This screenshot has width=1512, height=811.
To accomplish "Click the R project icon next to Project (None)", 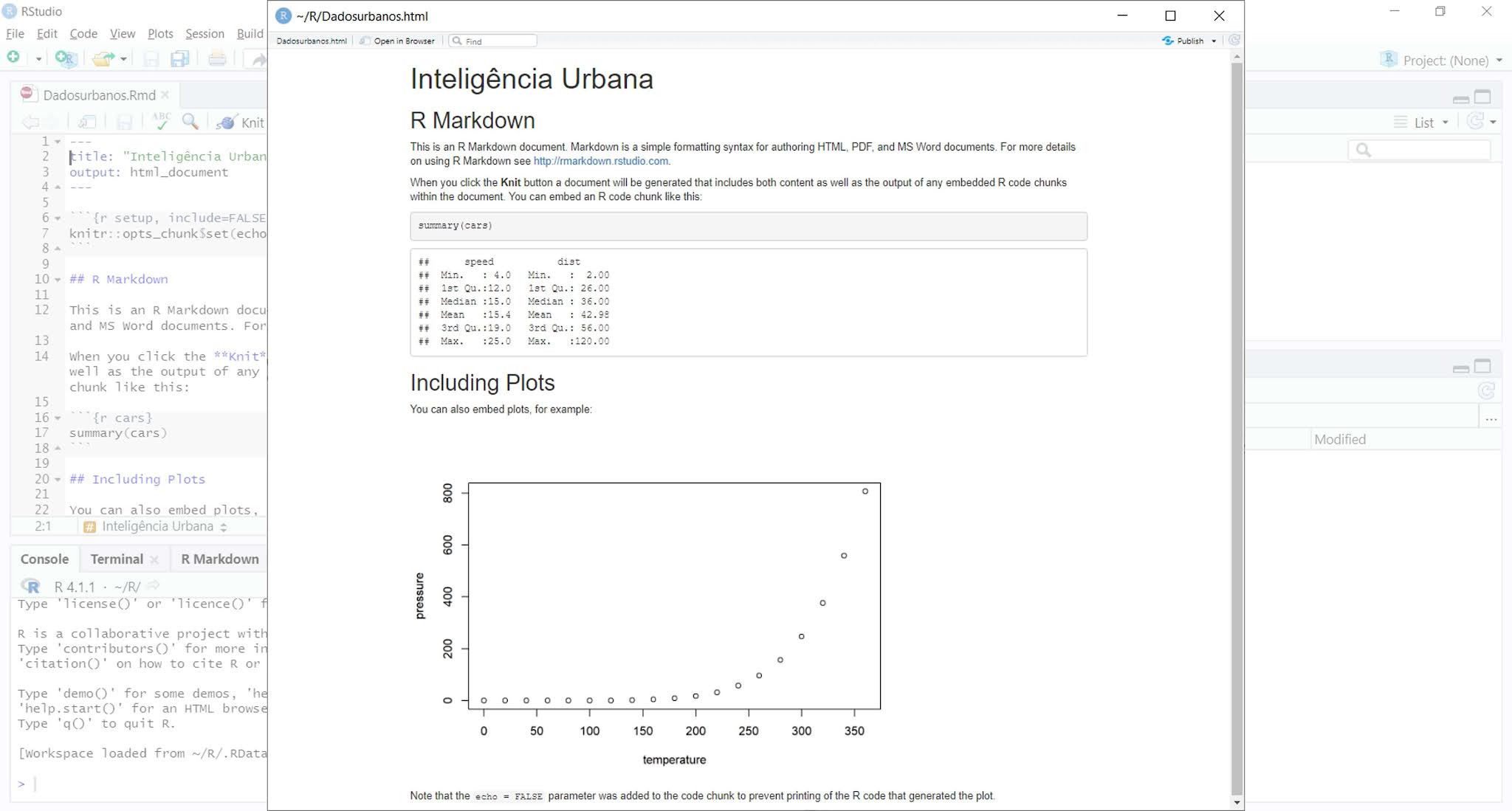I will click(x=1389, y=60).
